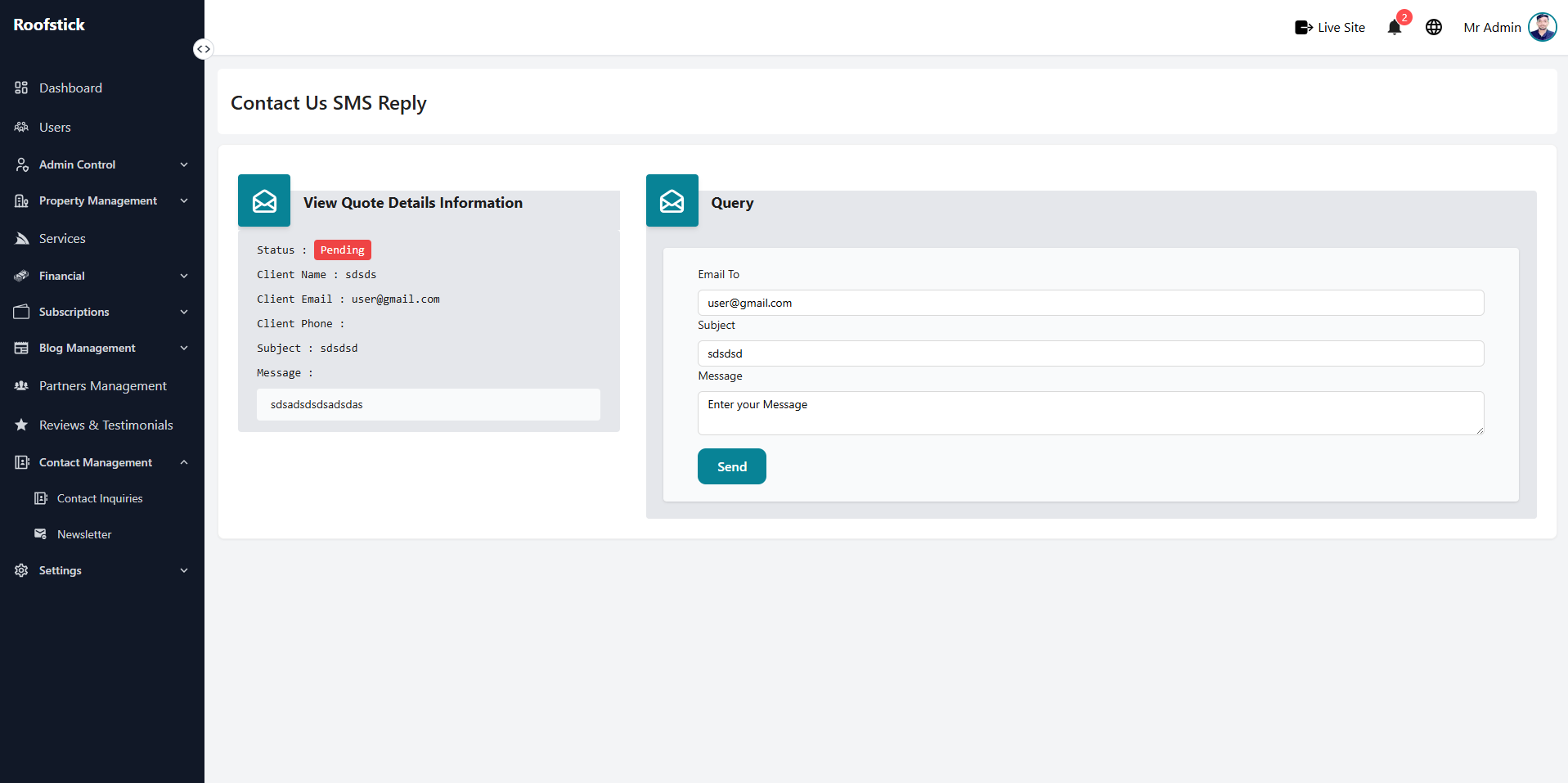The width and height of the screenshot is (1568, 783).
Task: Click the Dashboard grid icon
Action: [x=21, y=88]
